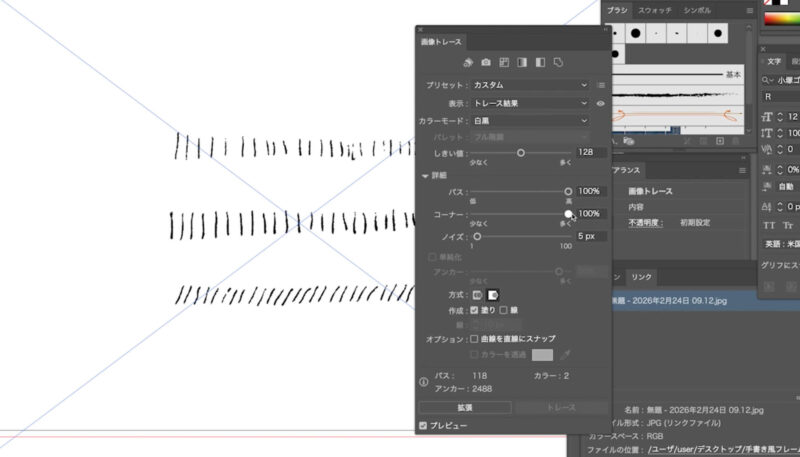Apply the Low Color preset icon
This screenshot has height=457, width=800.
tap(504, 62)
